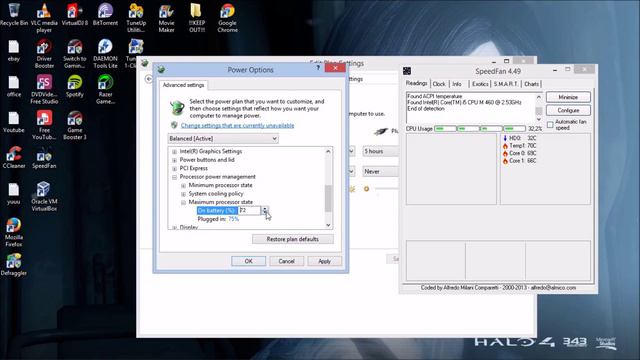Image resolution: width=640 pixels, height=360 pixels.
Task: Click Cancel in Power Options
Action: [287, 261]
